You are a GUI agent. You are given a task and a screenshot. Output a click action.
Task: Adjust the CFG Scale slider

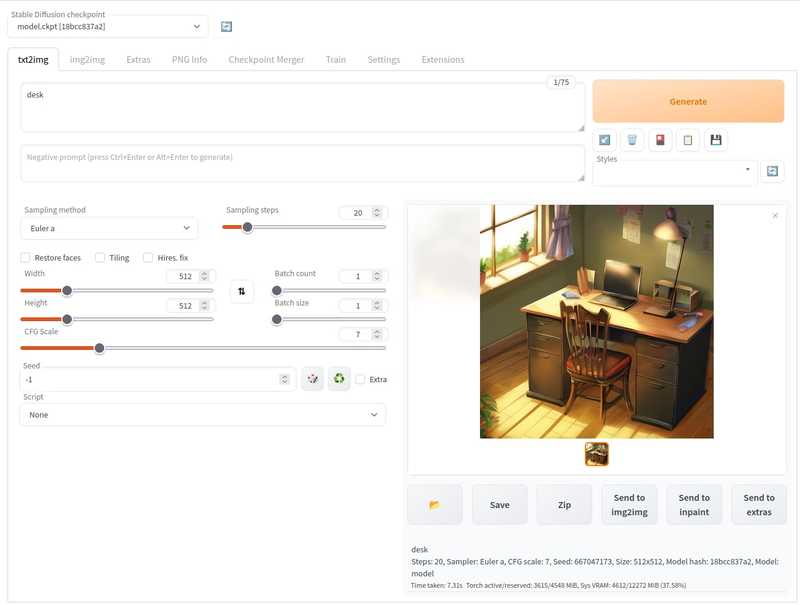tap(203, 348)
